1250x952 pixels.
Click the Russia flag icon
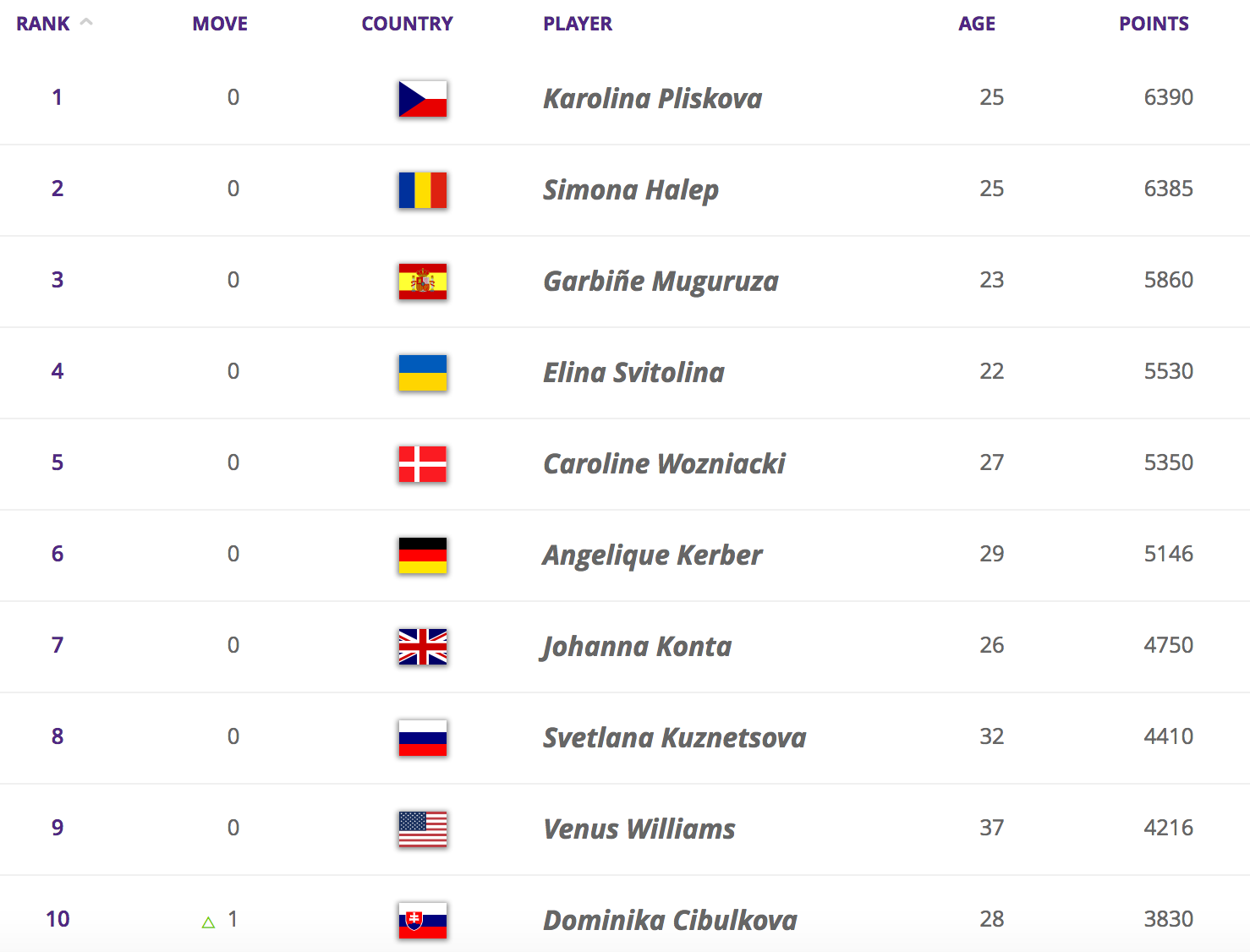click(423, 738)
